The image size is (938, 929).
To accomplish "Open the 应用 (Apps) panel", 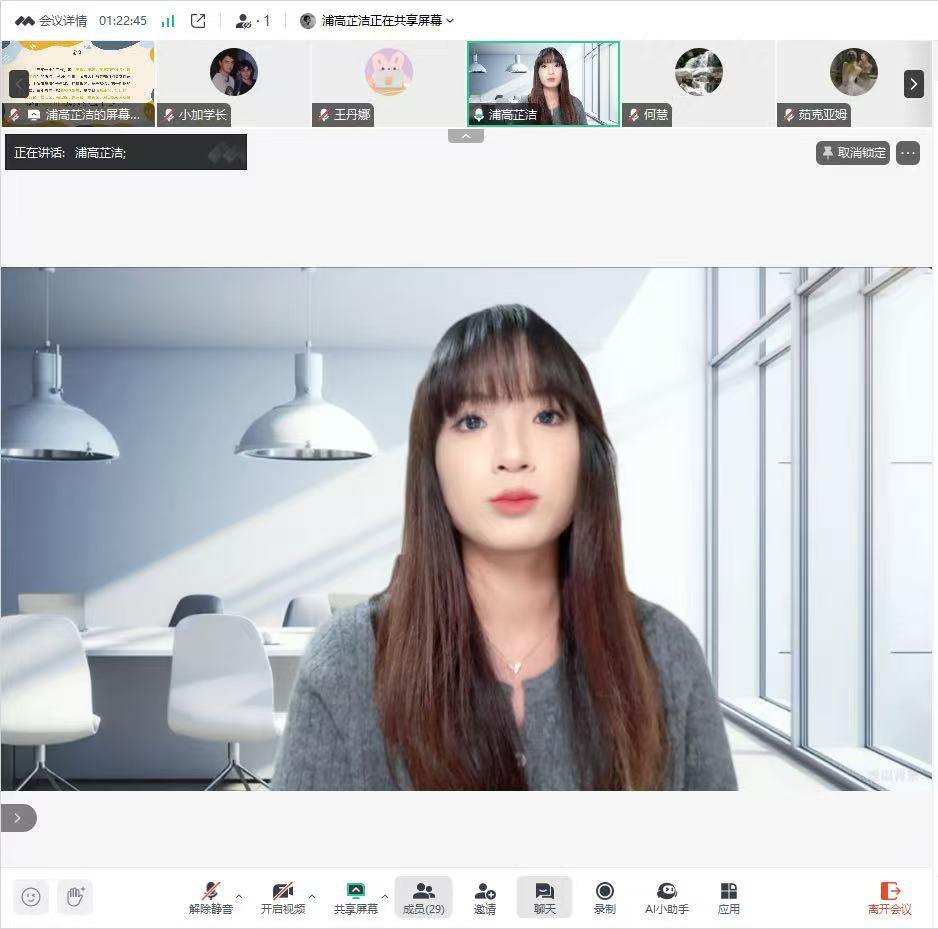I will pyautogui.click(x=728, y=897).
